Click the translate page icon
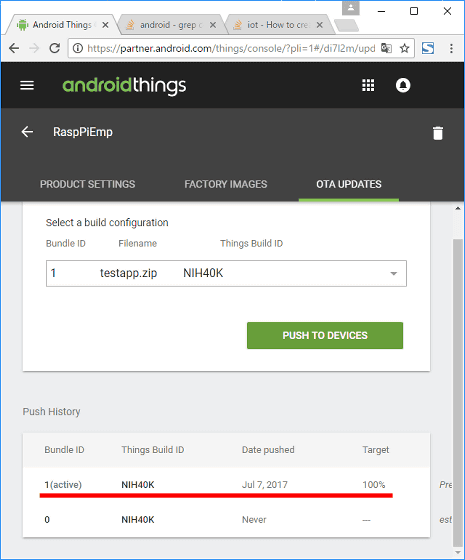Viewport: 465px width, 560px height. 386,48
